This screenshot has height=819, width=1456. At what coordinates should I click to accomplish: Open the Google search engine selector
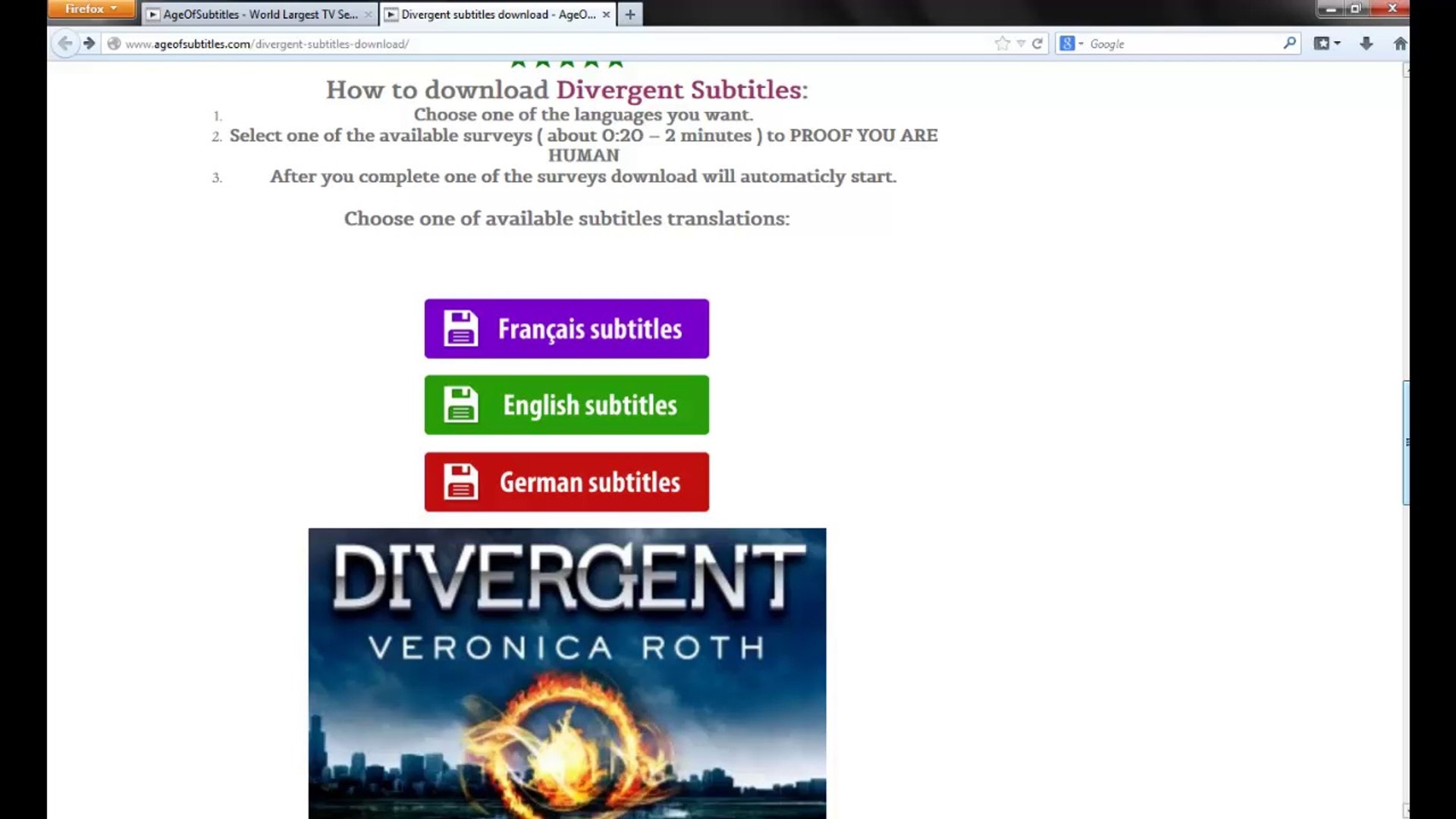point(1071,43)
